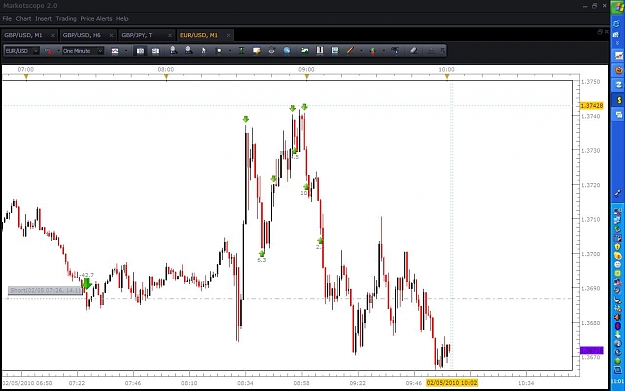Image resolution: width=625 pixels, height=391 pixels.
Task: Click the first magnifier zoom icon
Action: click(173, 51)
